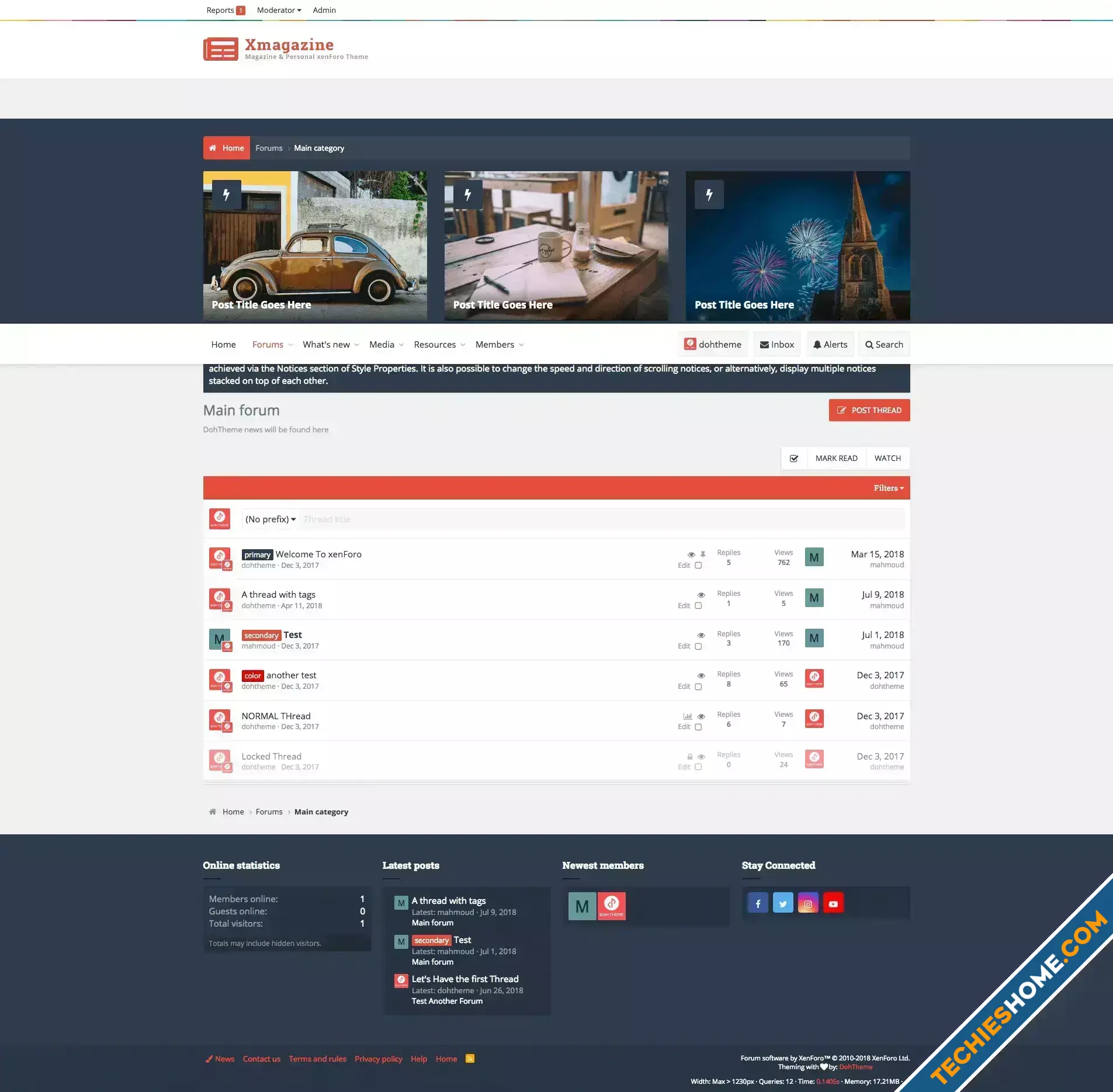The width and height of the screenshot is (1113, 1092).
Task: Open the Home navigation tab
Action: 223,345
